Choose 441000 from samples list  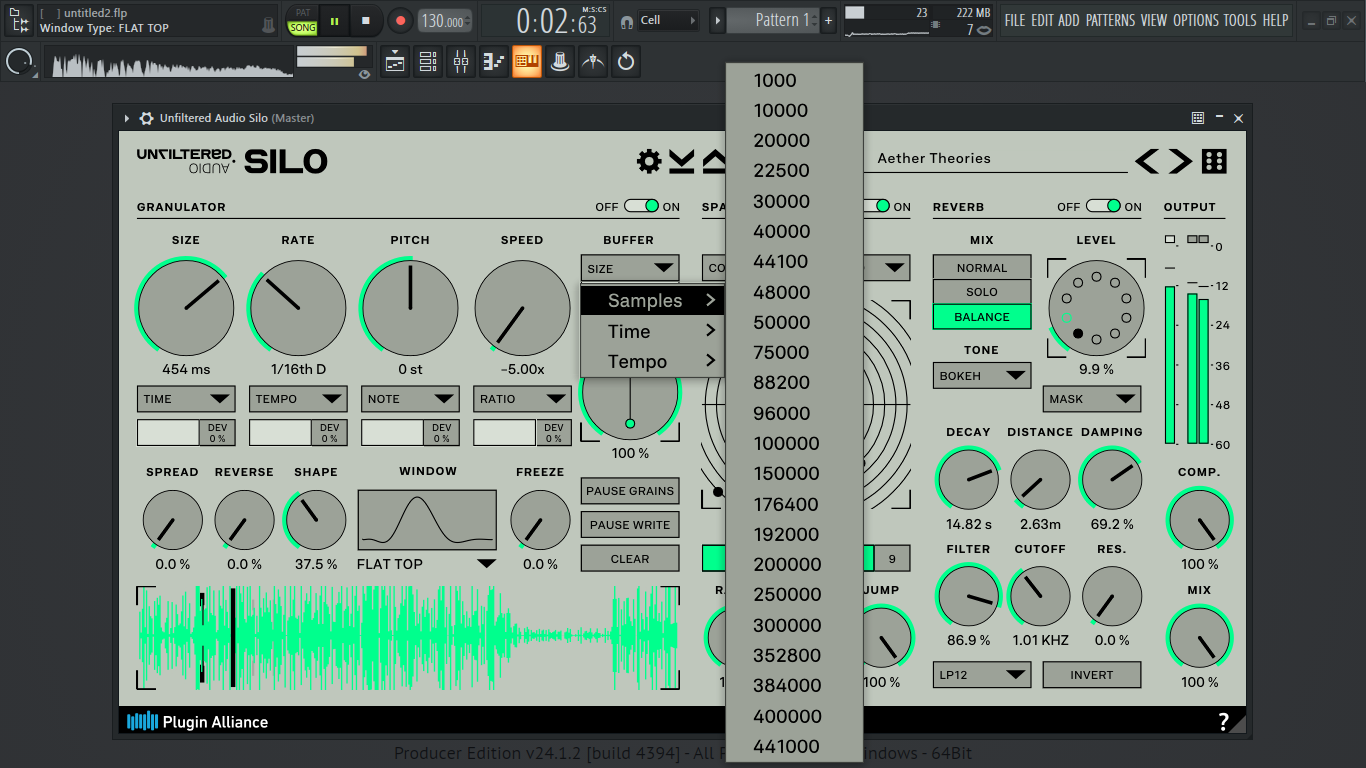click(x=794, y=746)
